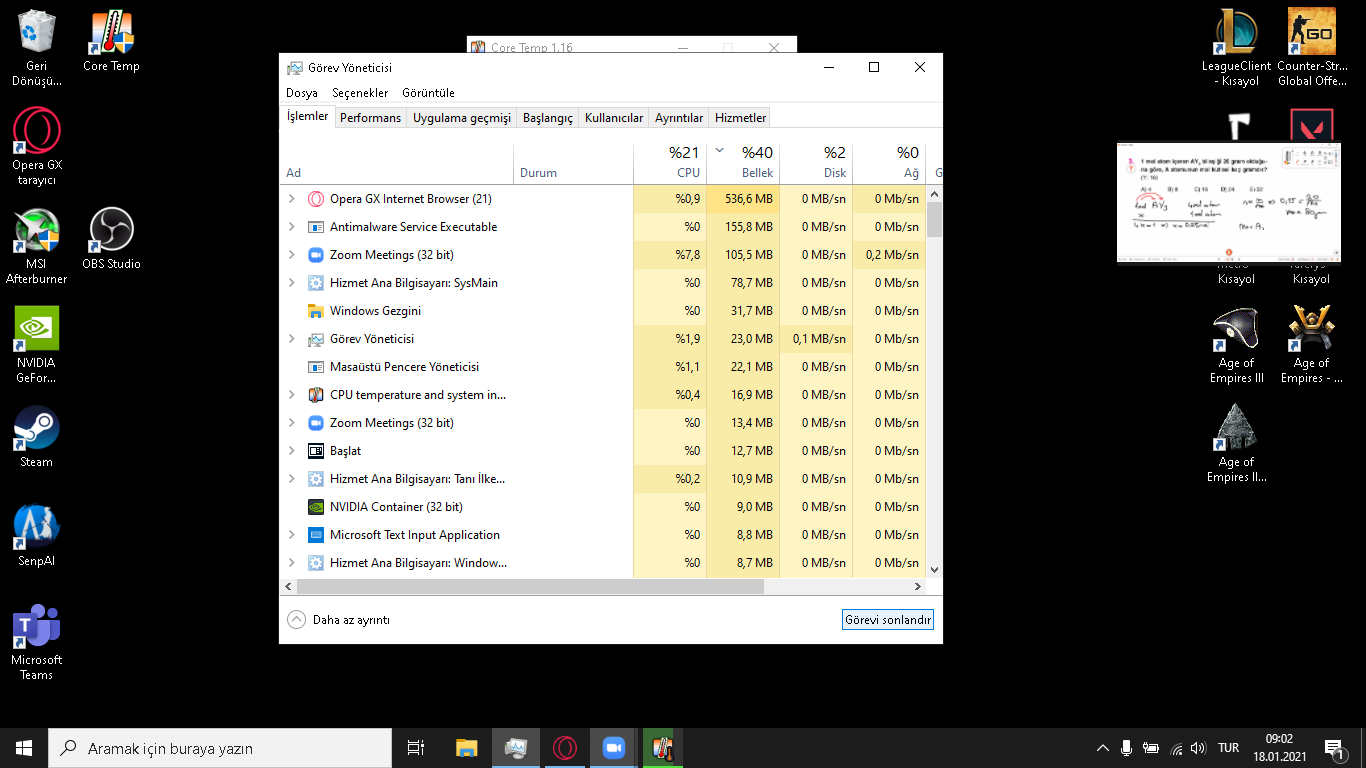This screenshot has width=1366, height=768.
Task: Expand Hizmet Ana Bilgisayarı: SysMain row
Action: click(x=292, y=283)
